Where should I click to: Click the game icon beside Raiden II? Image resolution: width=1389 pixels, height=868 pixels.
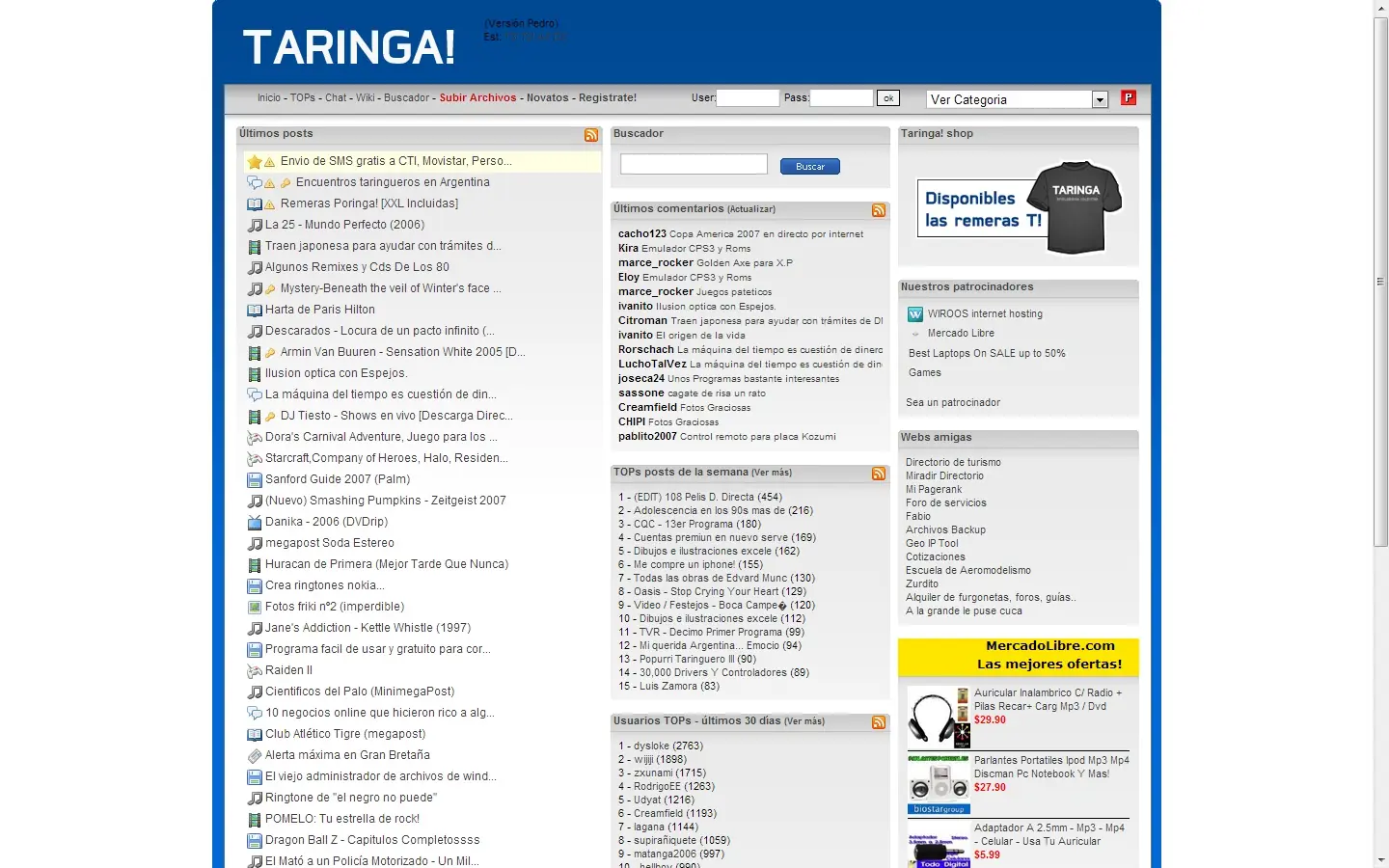coord(255,671)
